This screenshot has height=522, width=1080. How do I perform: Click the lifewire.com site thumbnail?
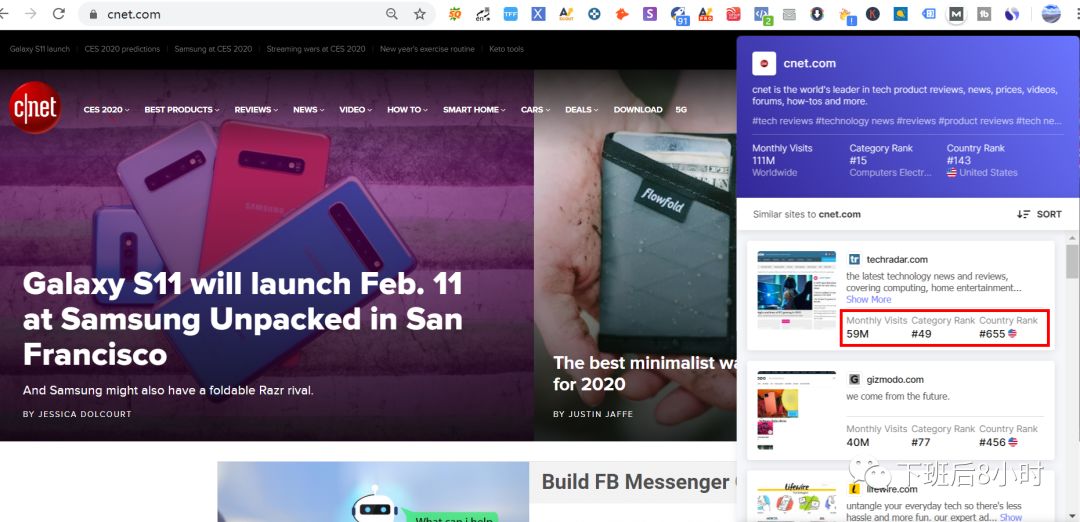tap(796, 501)
